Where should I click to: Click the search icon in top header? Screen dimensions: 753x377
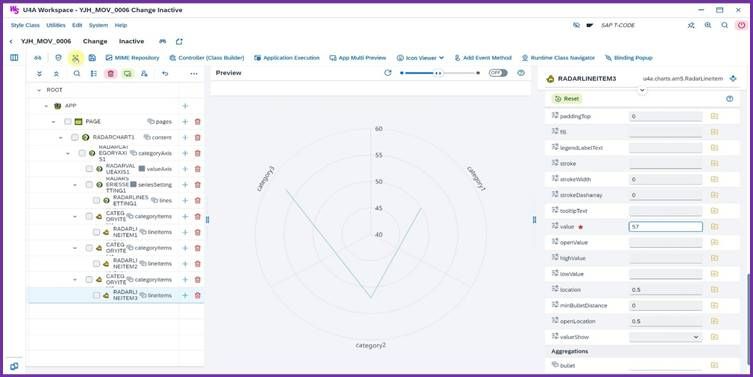pyautogui.click(x=725, y=25)
